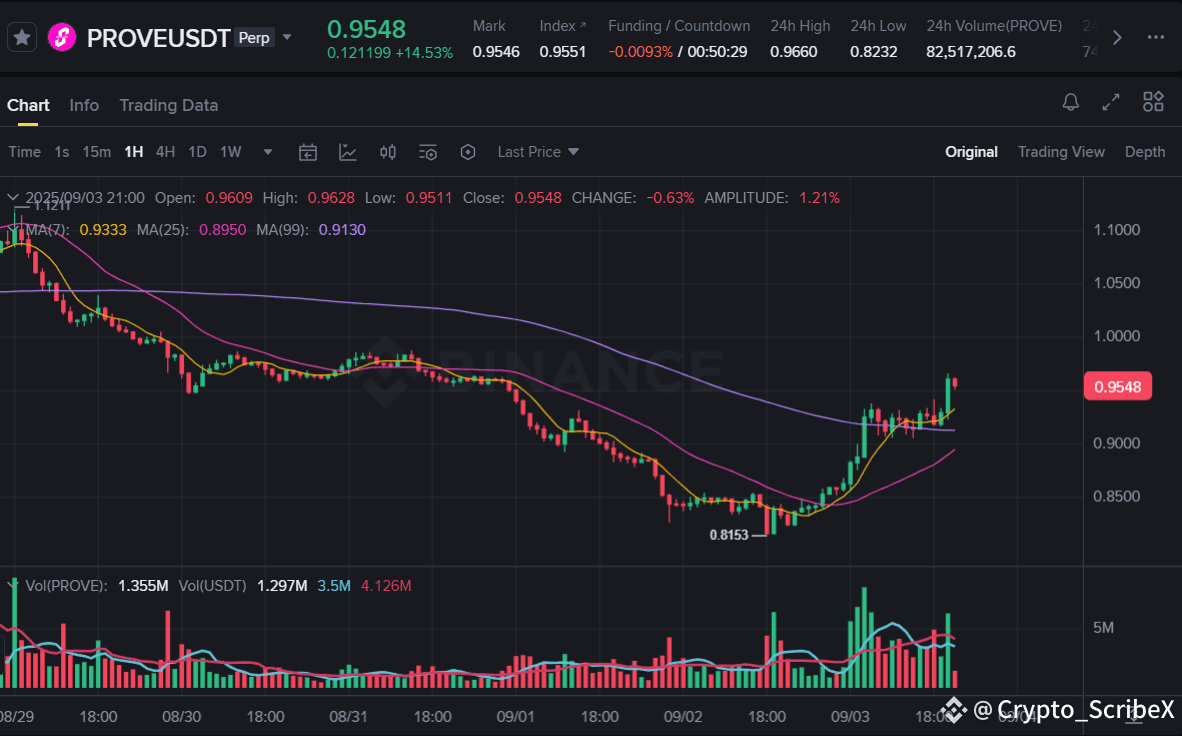Open the price alert bell icon
The image size is (1182, 736).
click(1070, 102)
